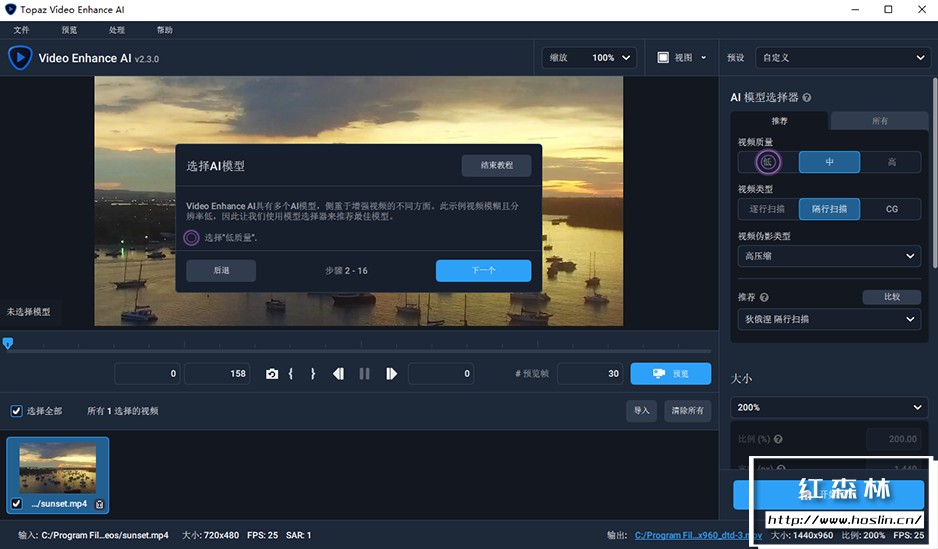Click 后退 button in tutorial dialog
This screenshot has height=549, width=938.
(221, 270)
